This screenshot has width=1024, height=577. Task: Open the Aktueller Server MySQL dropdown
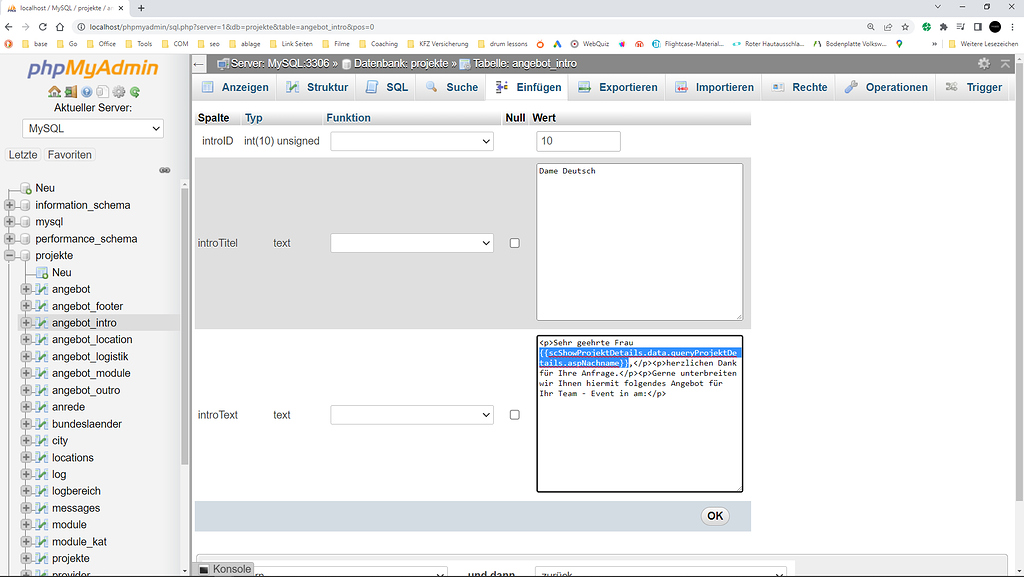tap(93, 128)
